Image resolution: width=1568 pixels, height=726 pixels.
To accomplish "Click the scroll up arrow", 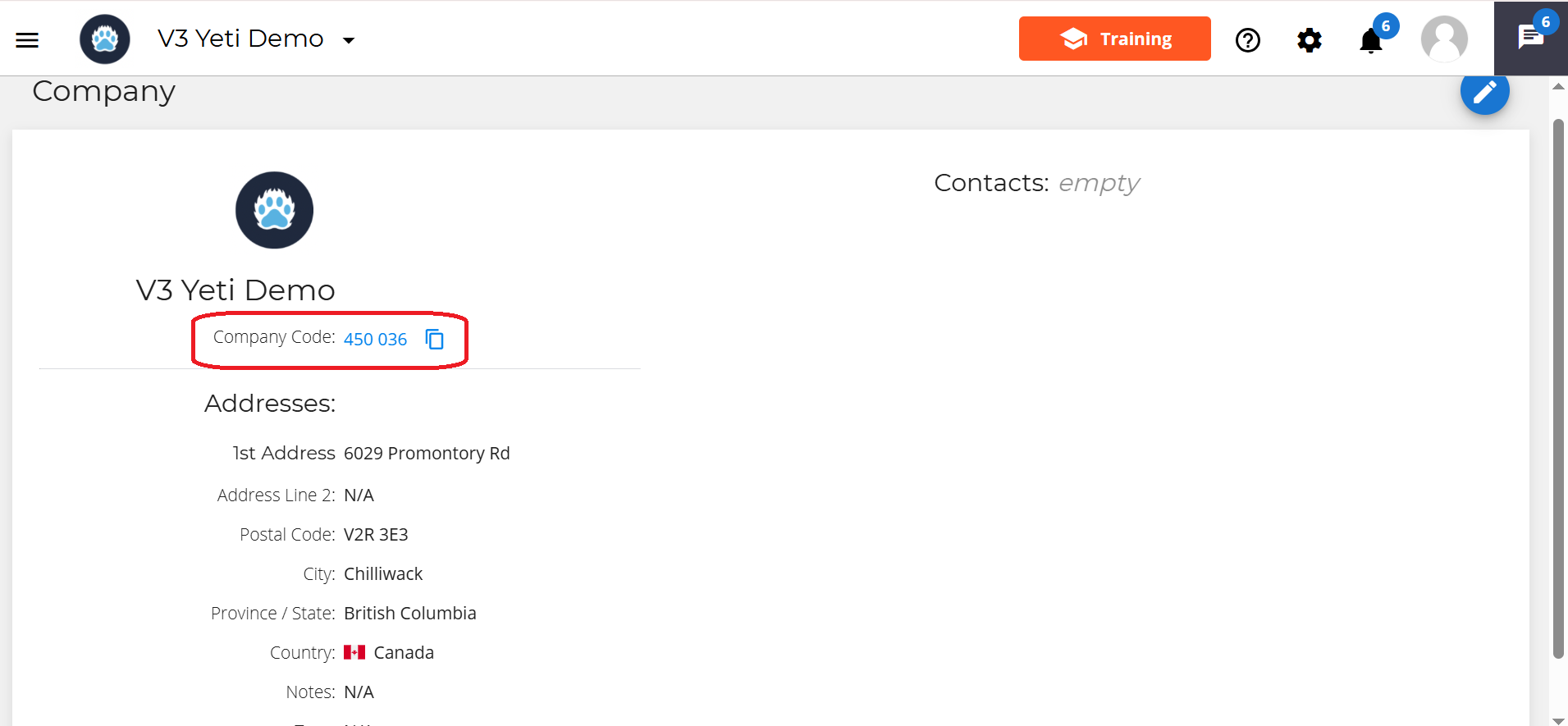I will click(1558, 87).
